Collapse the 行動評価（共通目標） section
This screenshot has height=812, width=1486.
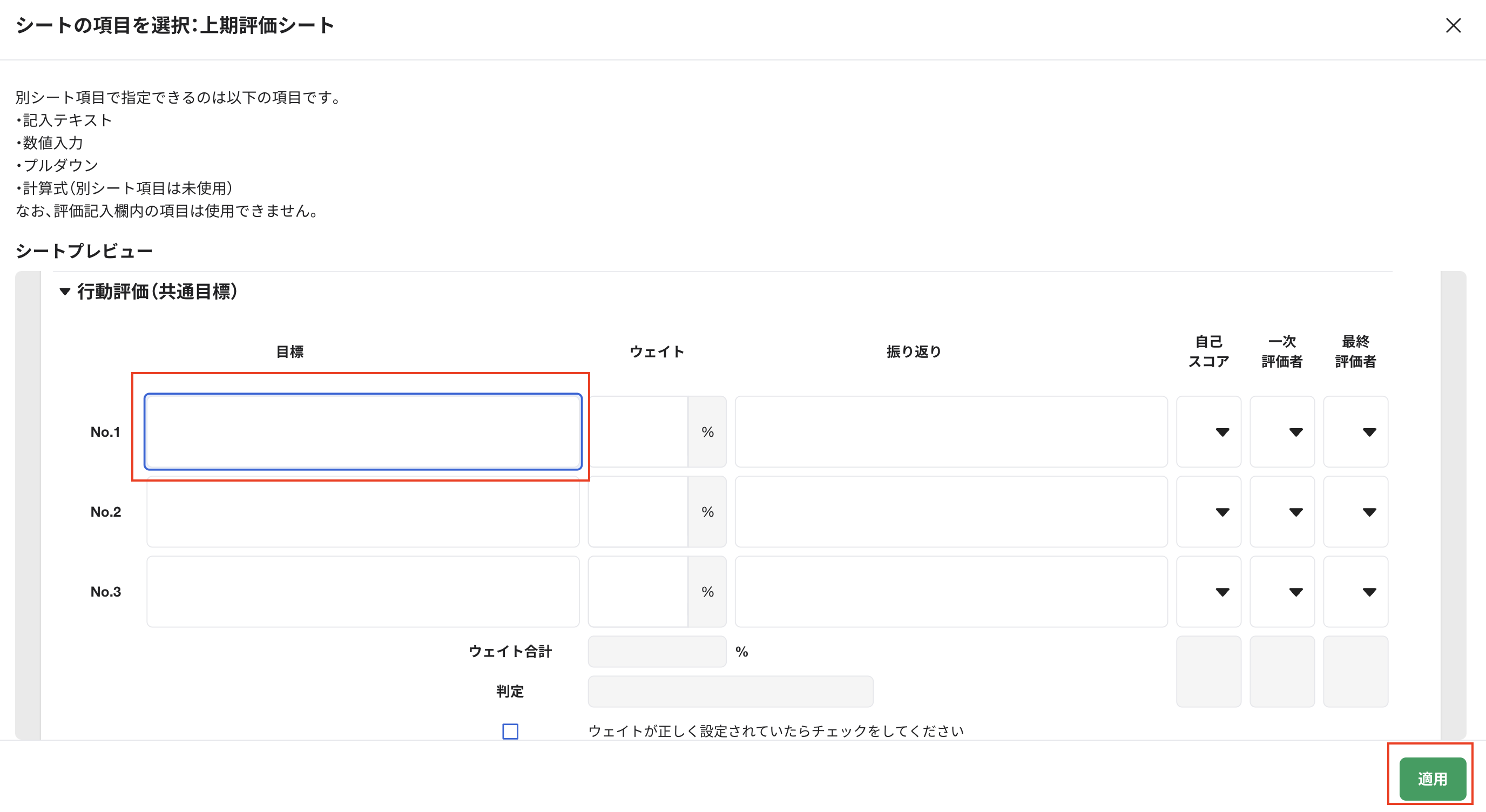click(x=65, y=292)
